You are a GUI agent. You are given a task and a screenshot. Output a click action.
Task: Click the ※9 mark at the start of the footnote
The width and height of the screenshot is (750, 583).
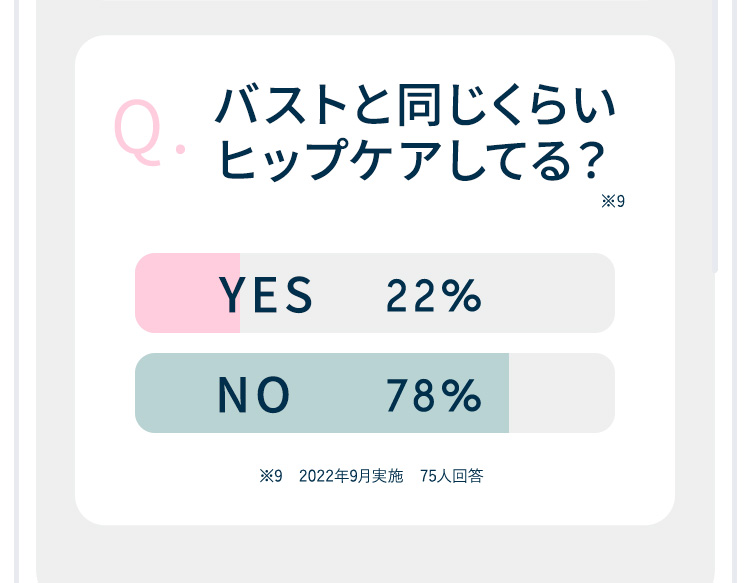coord(271,476)
